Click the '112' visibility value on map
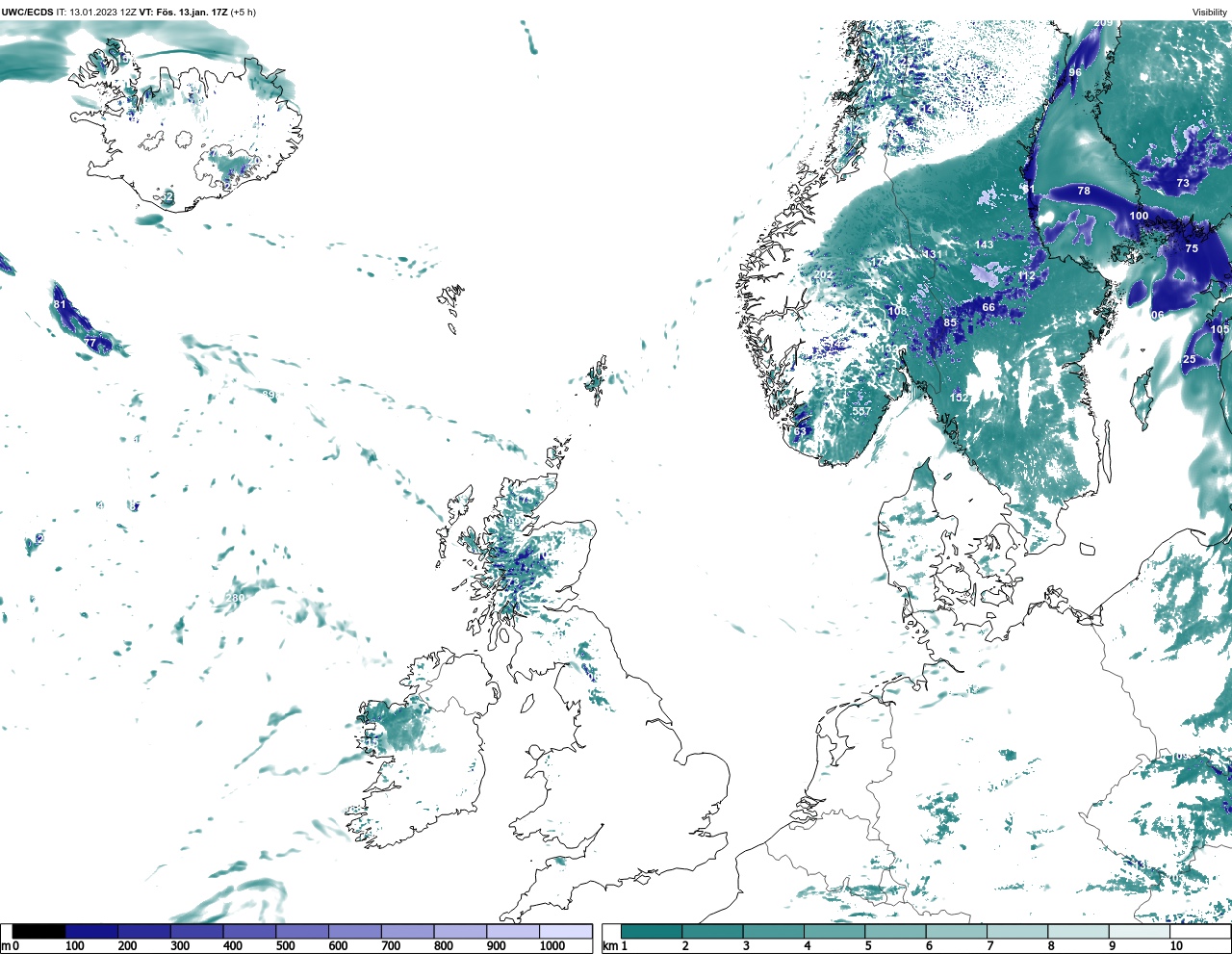The width and height of the screenshot is (1232, 954). click(x=1027, y=276)
